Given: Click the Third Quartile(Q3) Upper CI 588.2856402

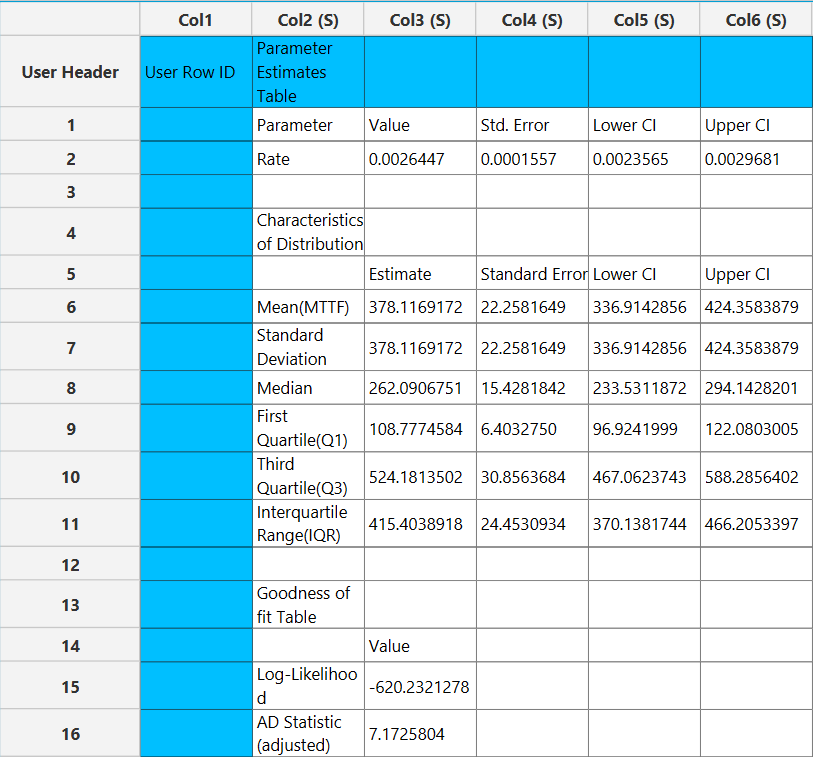Looking at the screenshot, I should click(756, 476).
